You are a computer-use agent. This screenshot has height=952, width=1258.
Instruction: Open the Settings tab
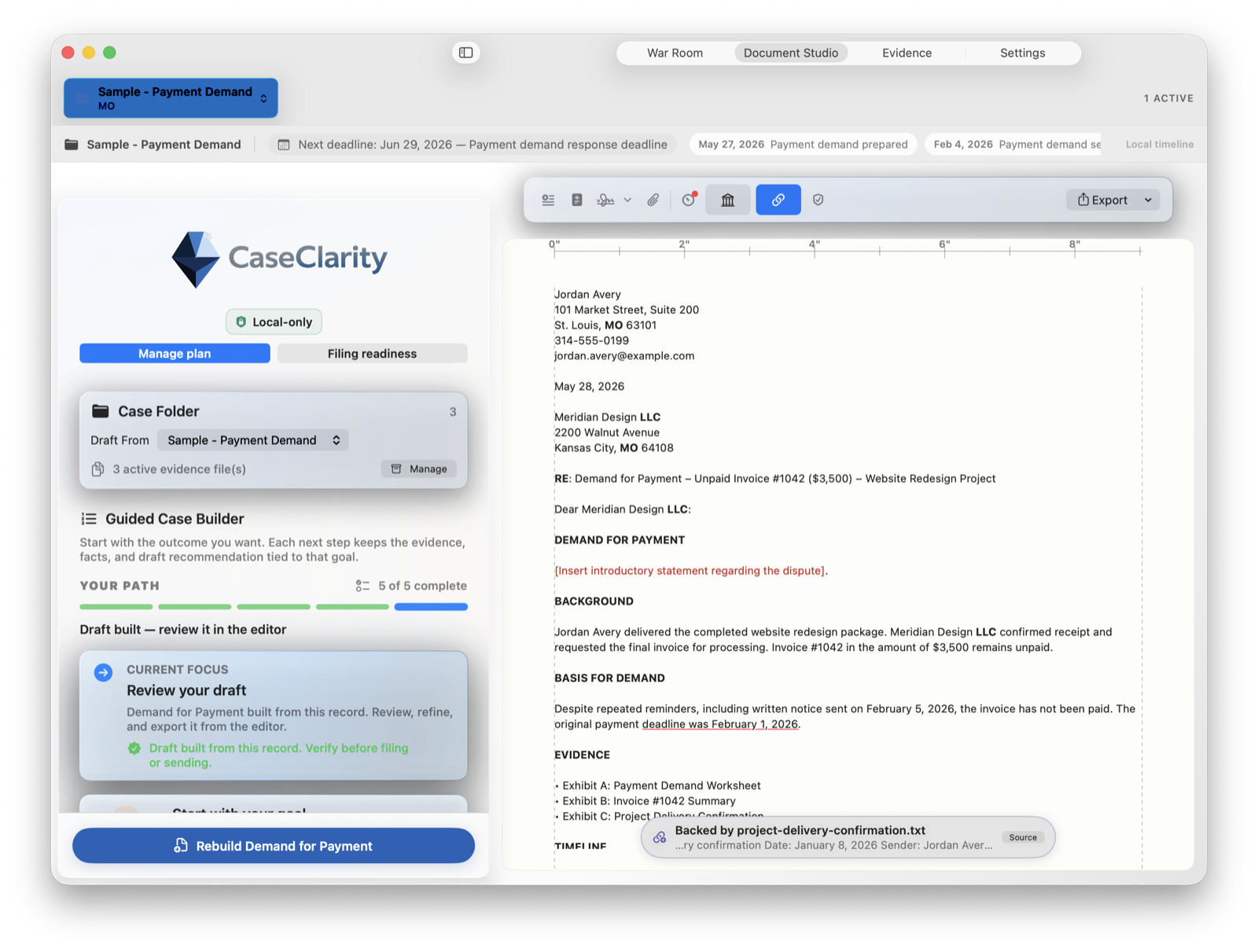pos(1022,53)
